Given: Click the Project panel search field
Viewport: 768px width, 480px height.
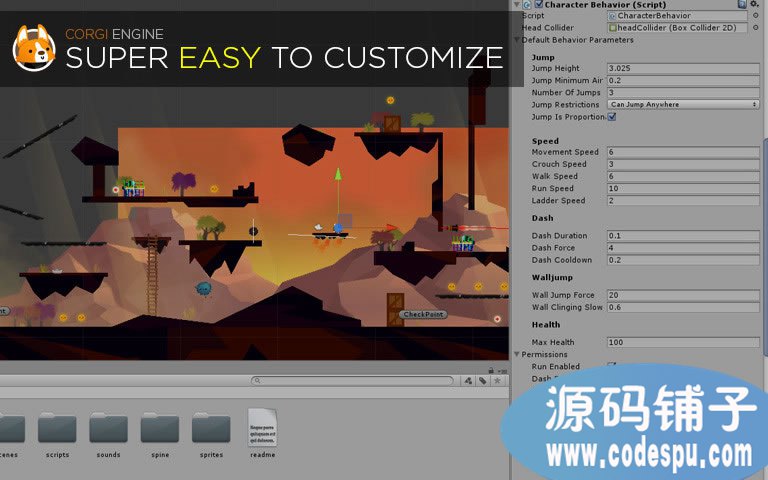Looking at the screenshot, I should (352, 381).
